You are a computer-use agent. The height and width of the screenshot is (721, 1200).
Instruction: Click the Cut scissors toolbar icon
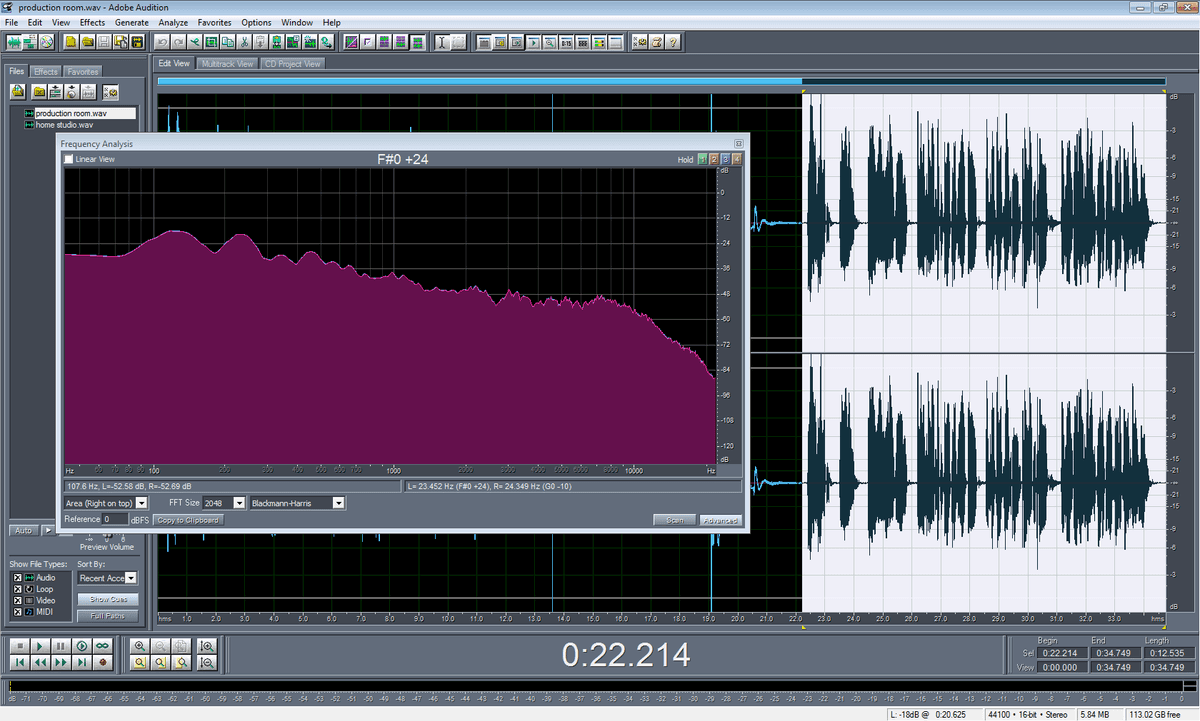[244, 42]
